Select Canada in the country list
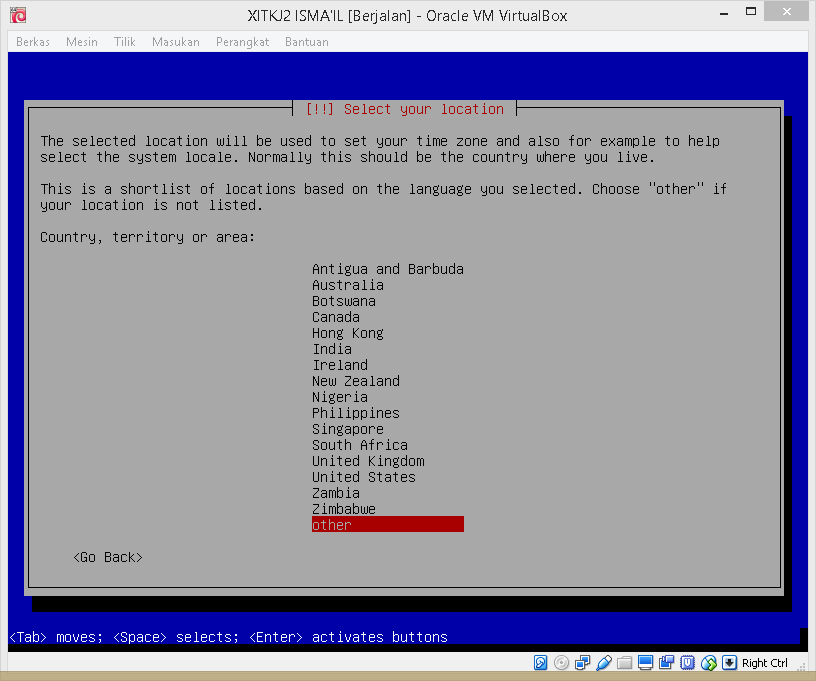Viewport: 816px width, 681px height. tap(388, 317)
